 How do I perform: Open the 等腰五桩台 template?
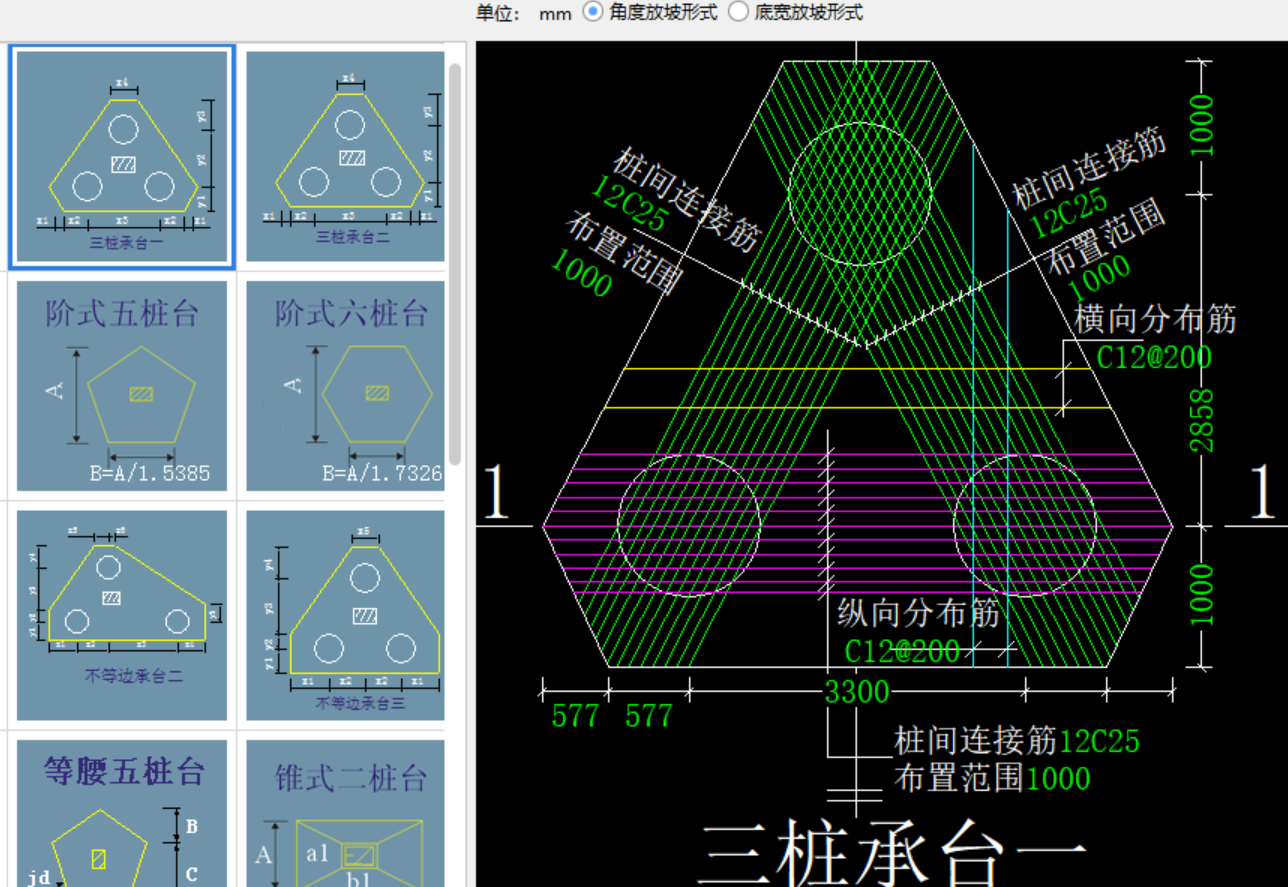(122, 813)
